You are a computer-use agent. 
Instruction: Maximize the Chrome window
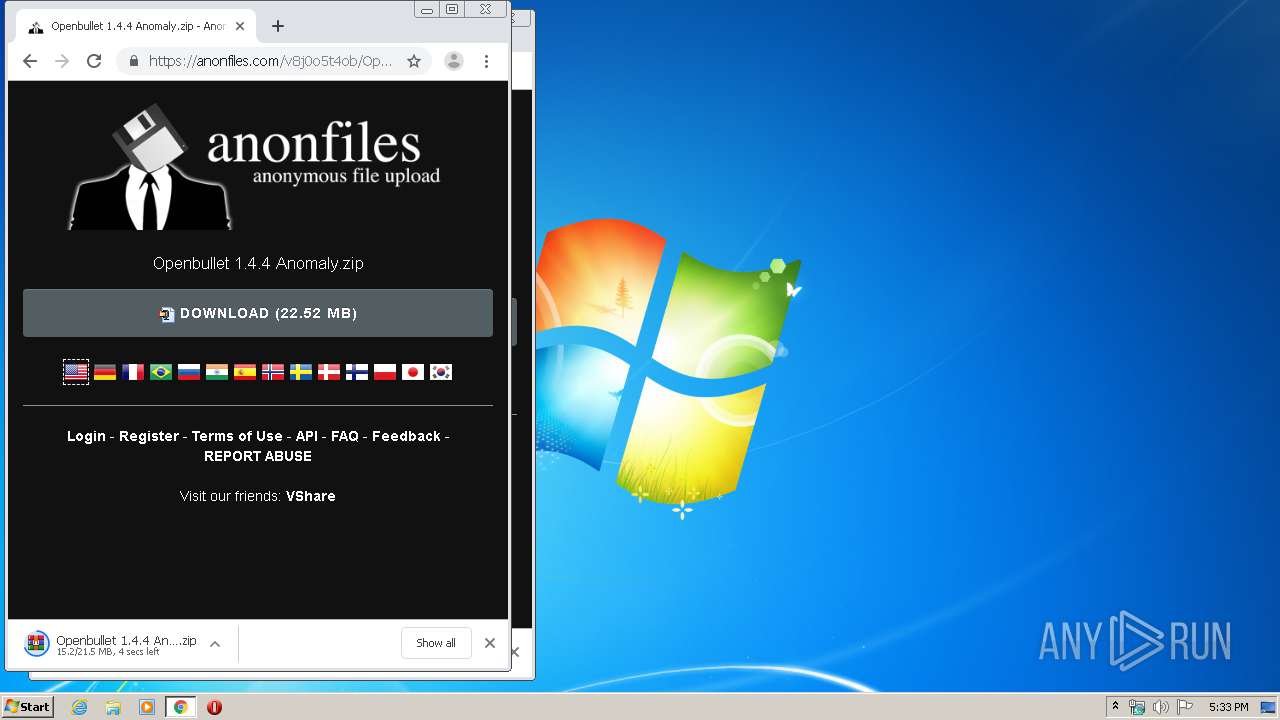coord(452,10)
